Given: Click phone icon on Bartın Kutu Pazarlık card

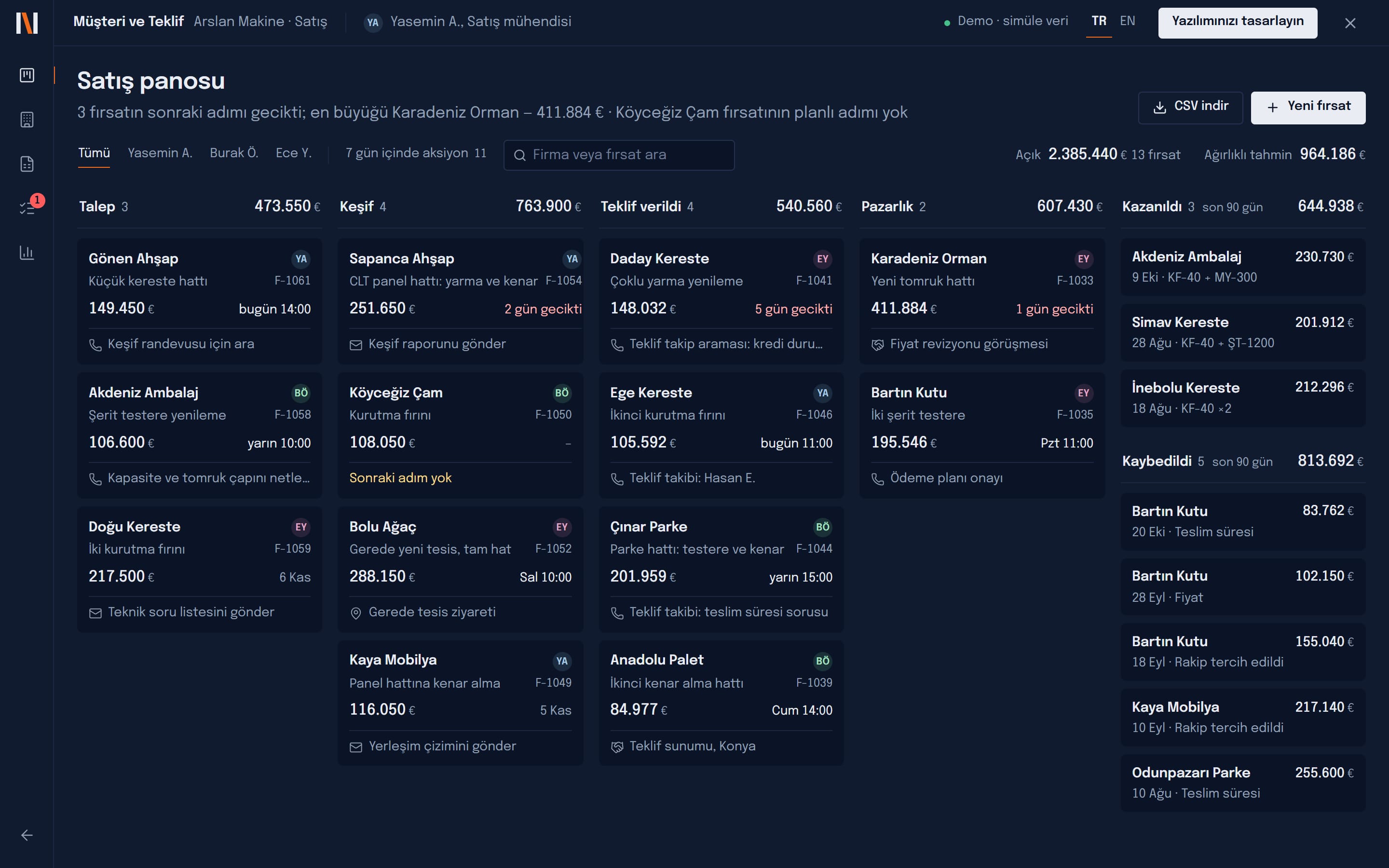Looking at the screenshot, I should click(878, 479).
